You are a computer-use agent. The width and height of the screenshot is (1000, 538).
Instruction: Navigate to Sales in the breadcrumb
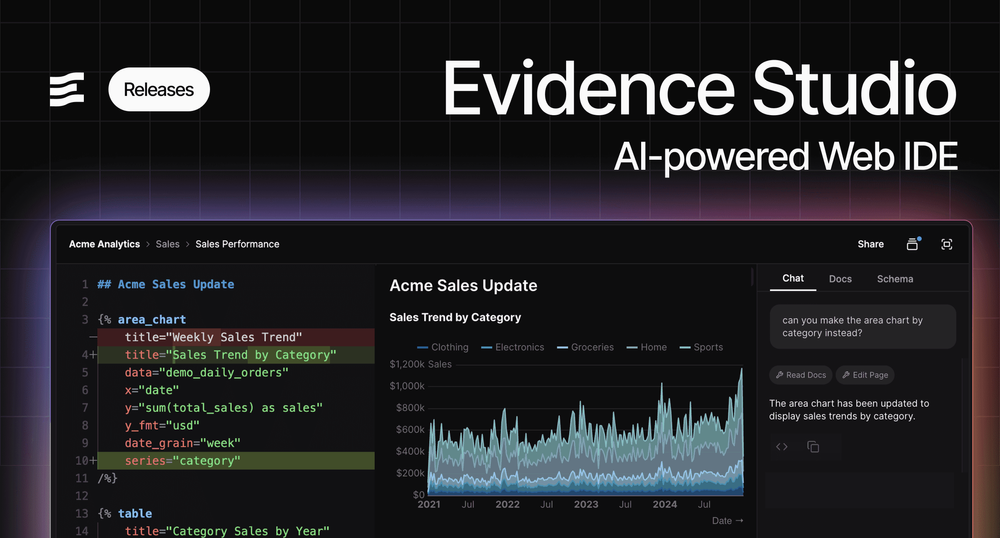click(167, 244)
